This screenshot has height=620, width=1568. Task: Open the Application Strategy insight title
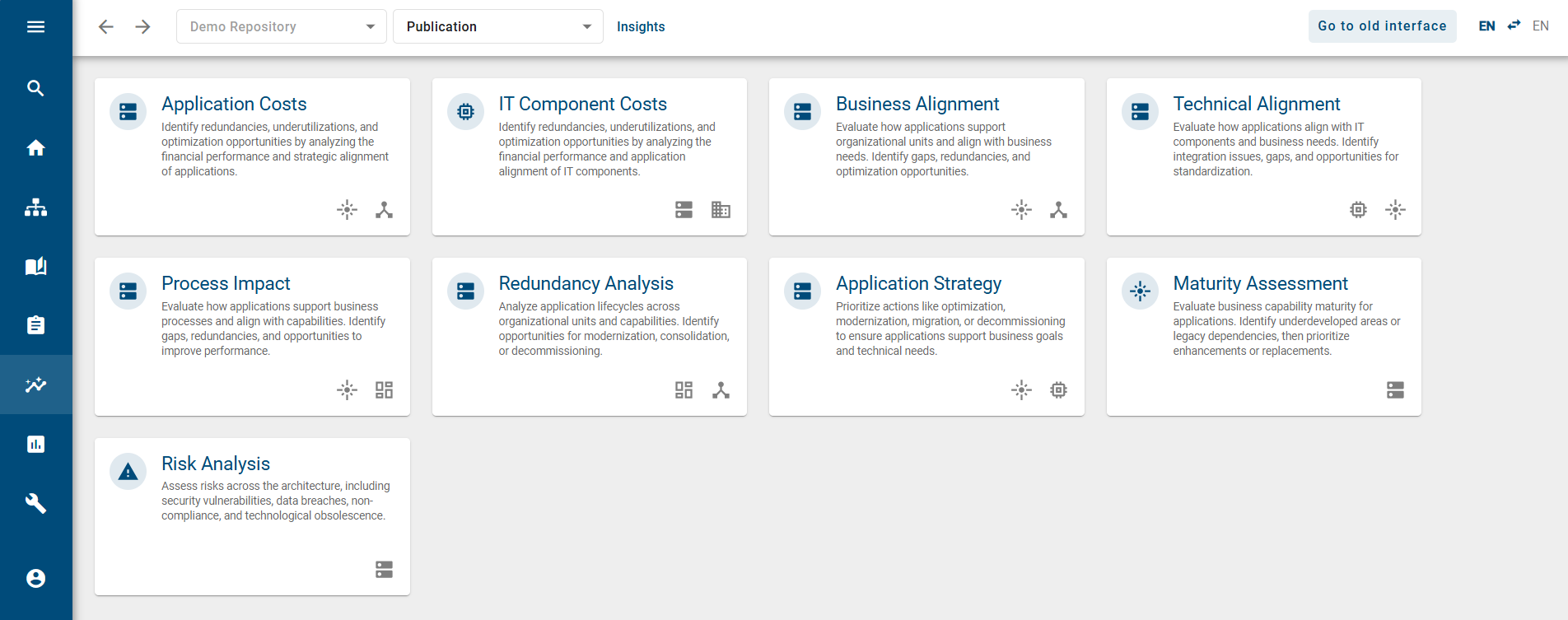(918, 283)
